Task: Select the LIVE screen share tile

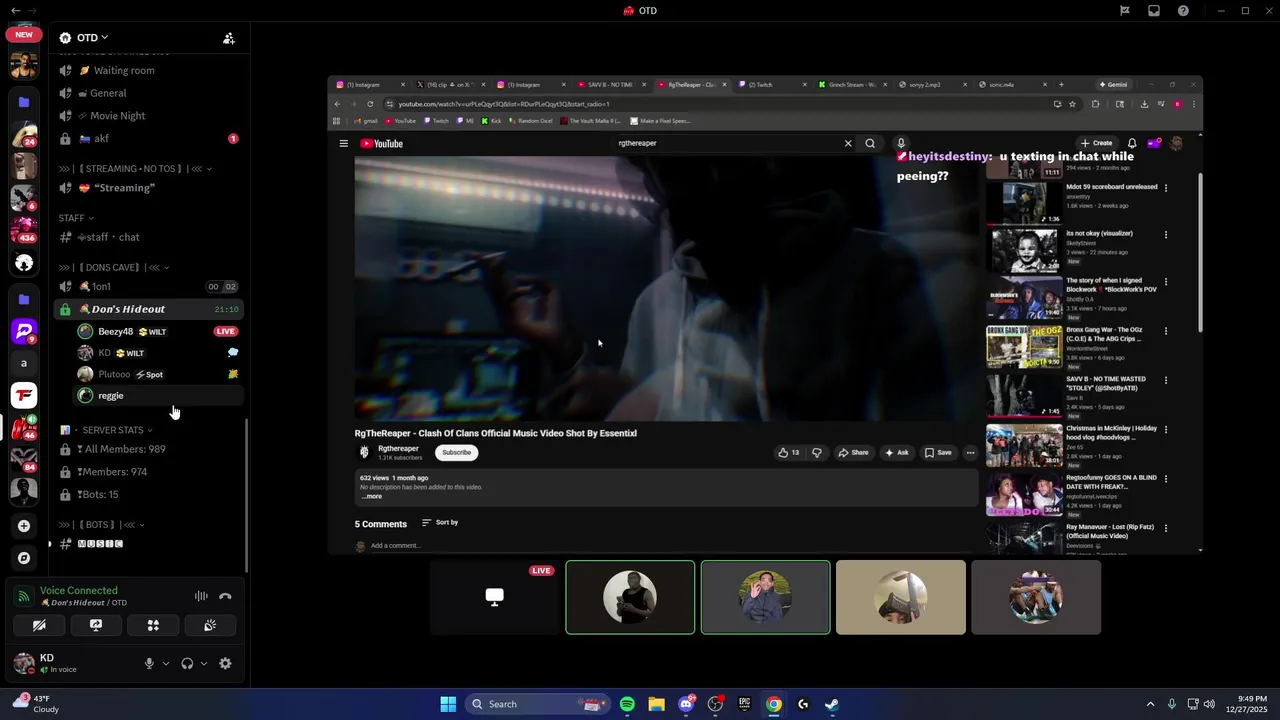Action: click(x=495, y=597)
